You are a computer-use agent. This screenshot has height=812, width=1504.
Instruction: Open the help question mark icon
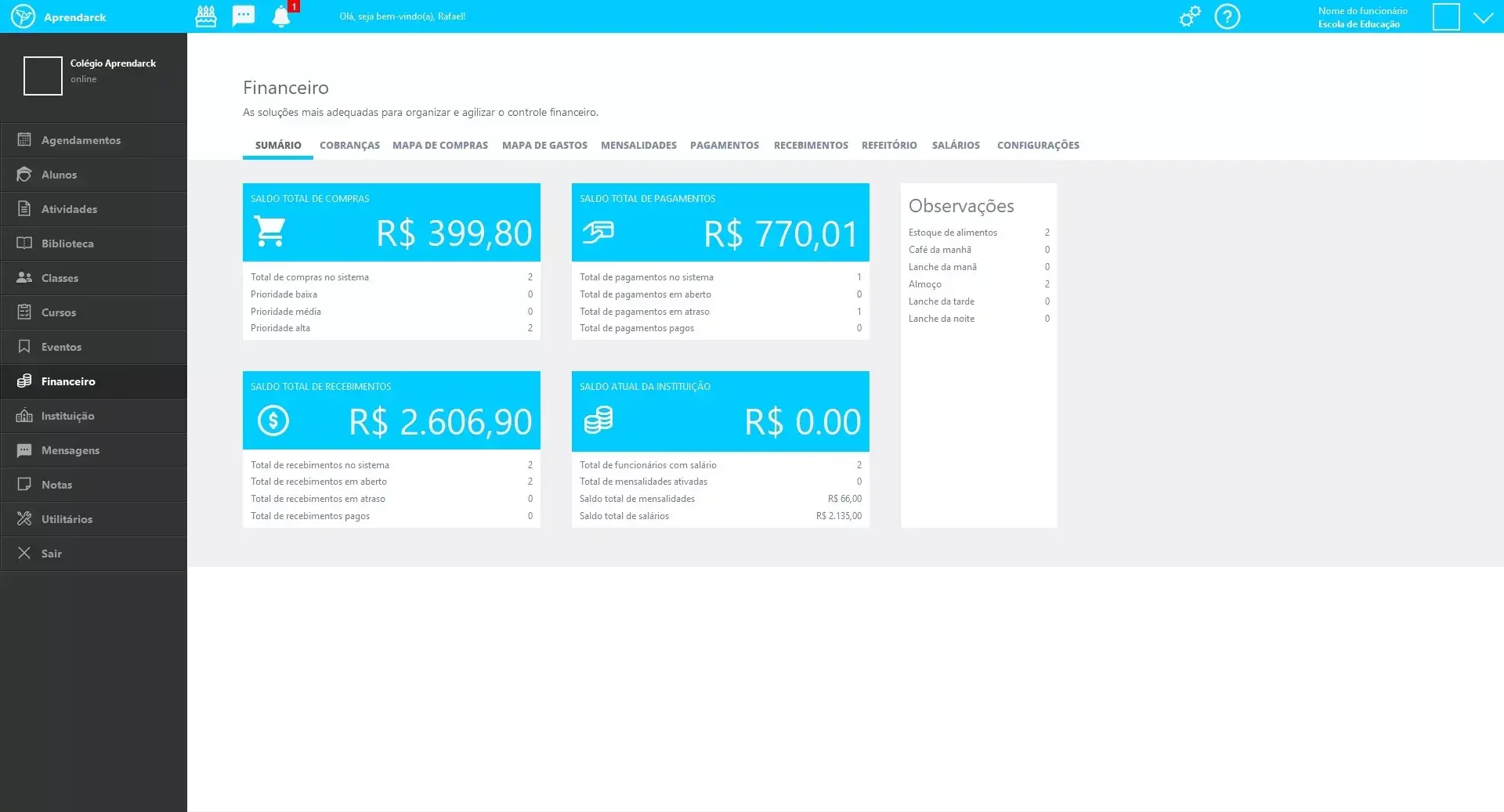pyautogui.click(x=1227, y=16)
